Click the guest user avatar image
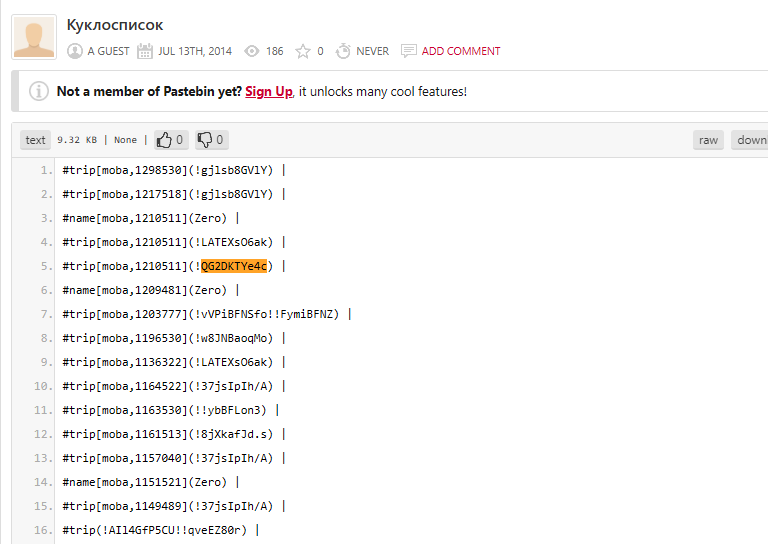Screen dimensions: 768x544 click(34, 37)
